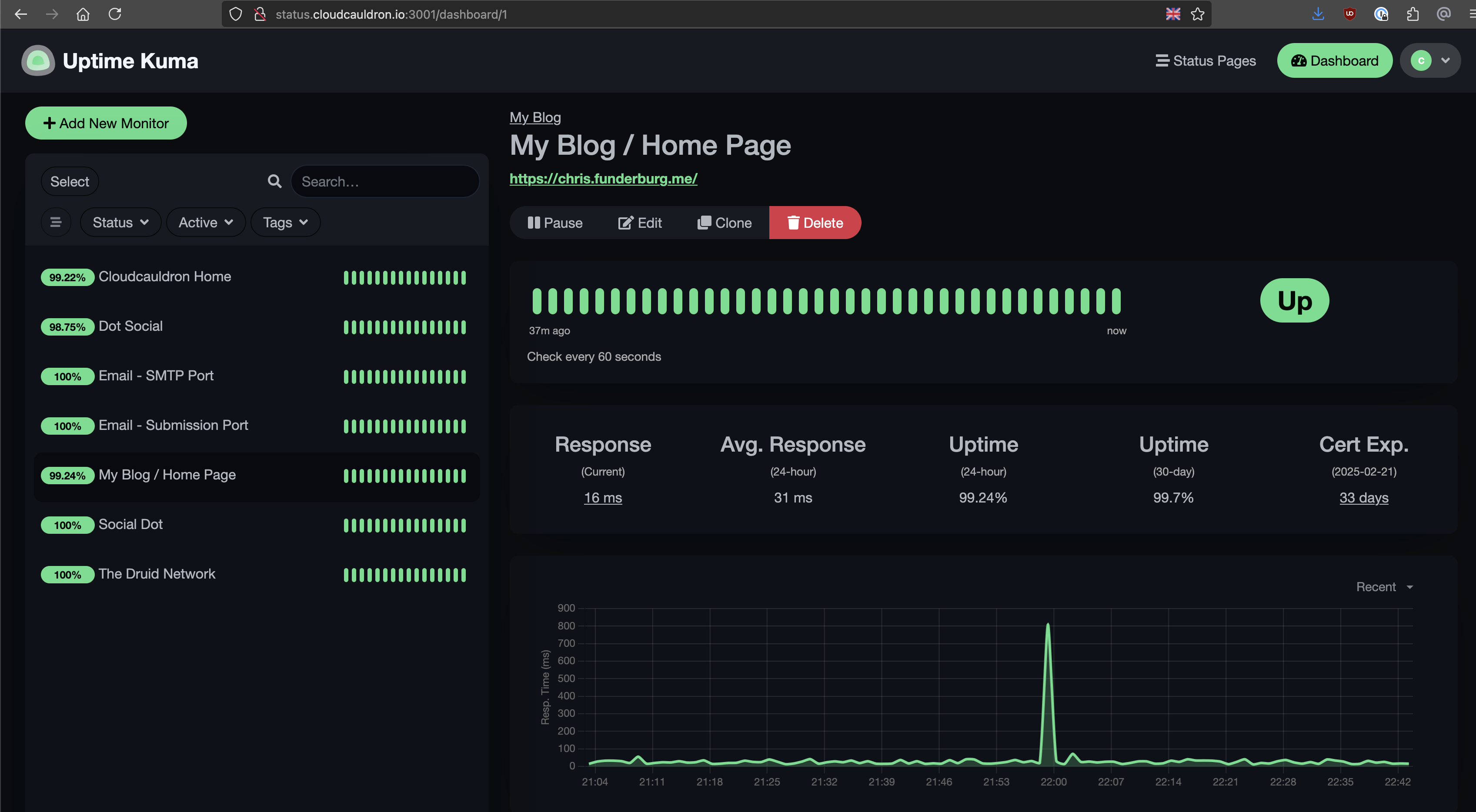Click the 31 ms average response value
The height and width of the screenshot is (812, 1476).
click(x=793, y=498)
